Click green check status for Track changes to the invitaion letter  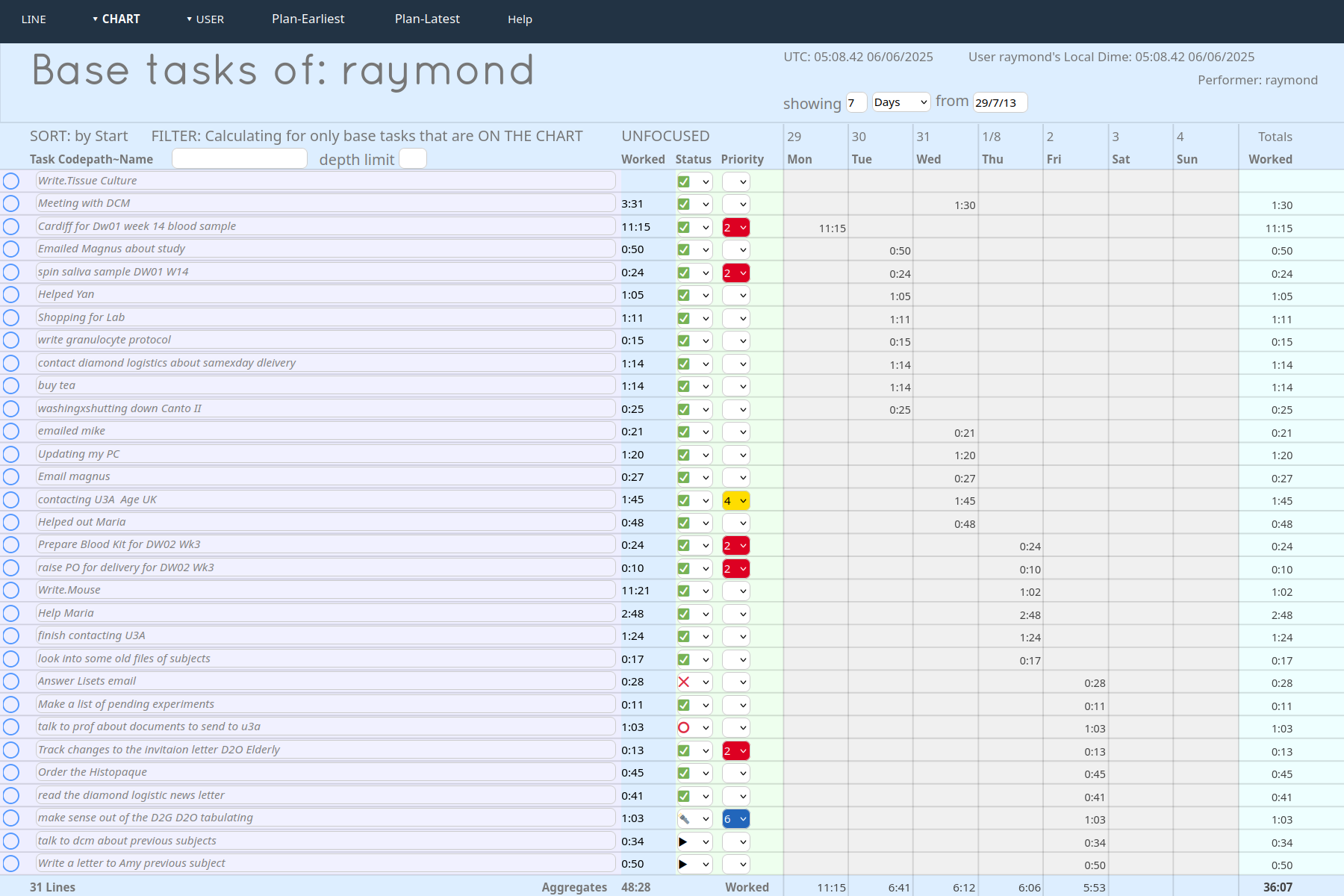pyautogui.click(x=684, y=750)
